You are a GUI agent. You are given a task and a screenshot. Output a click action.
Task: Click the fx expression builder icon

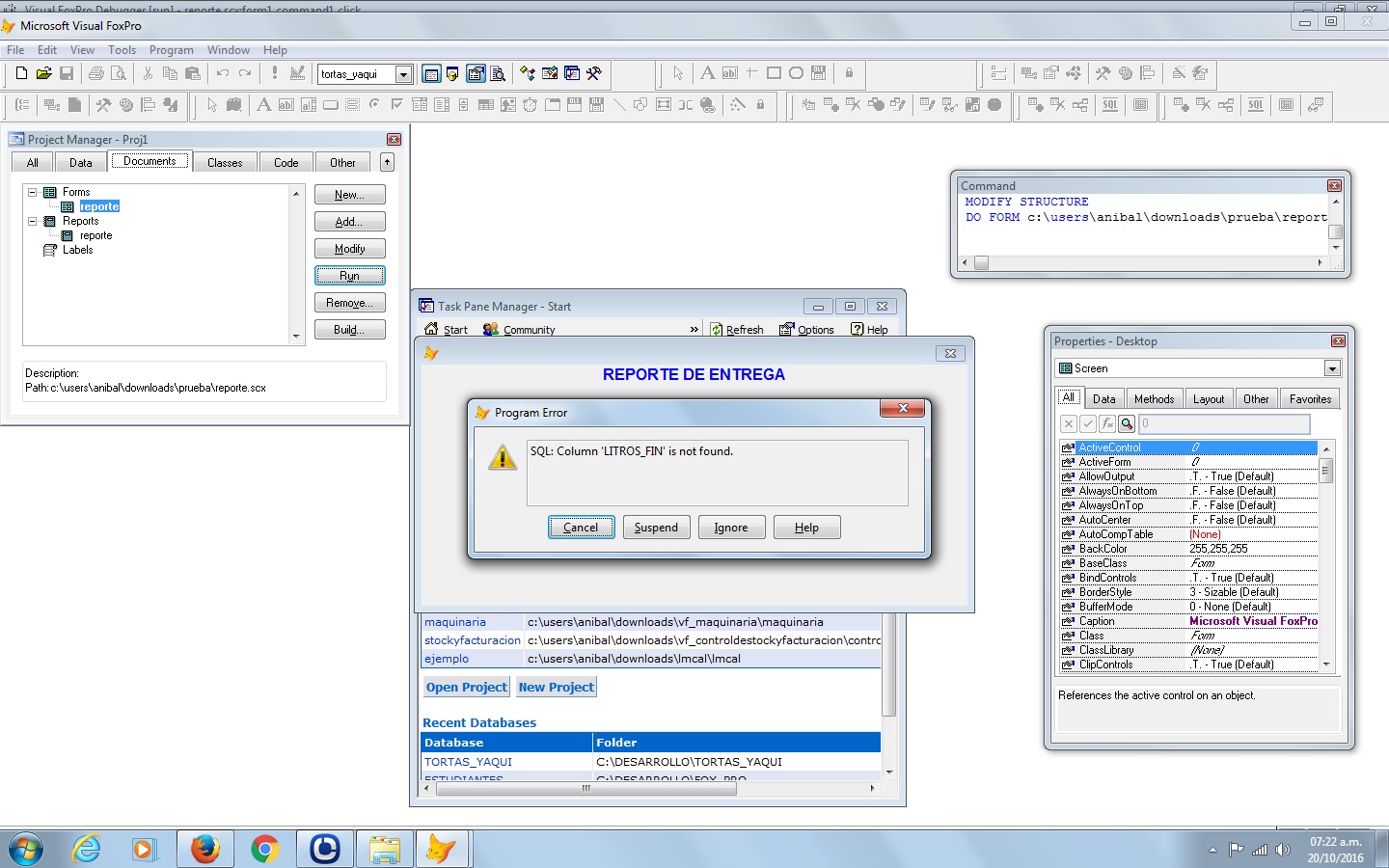pyautogui.click(x=1107, y=423)
